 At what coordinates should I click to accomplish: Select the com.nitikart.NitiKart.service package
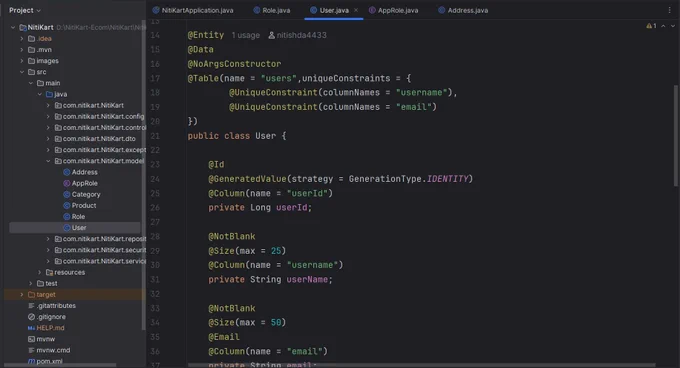[x=100, y=261]
